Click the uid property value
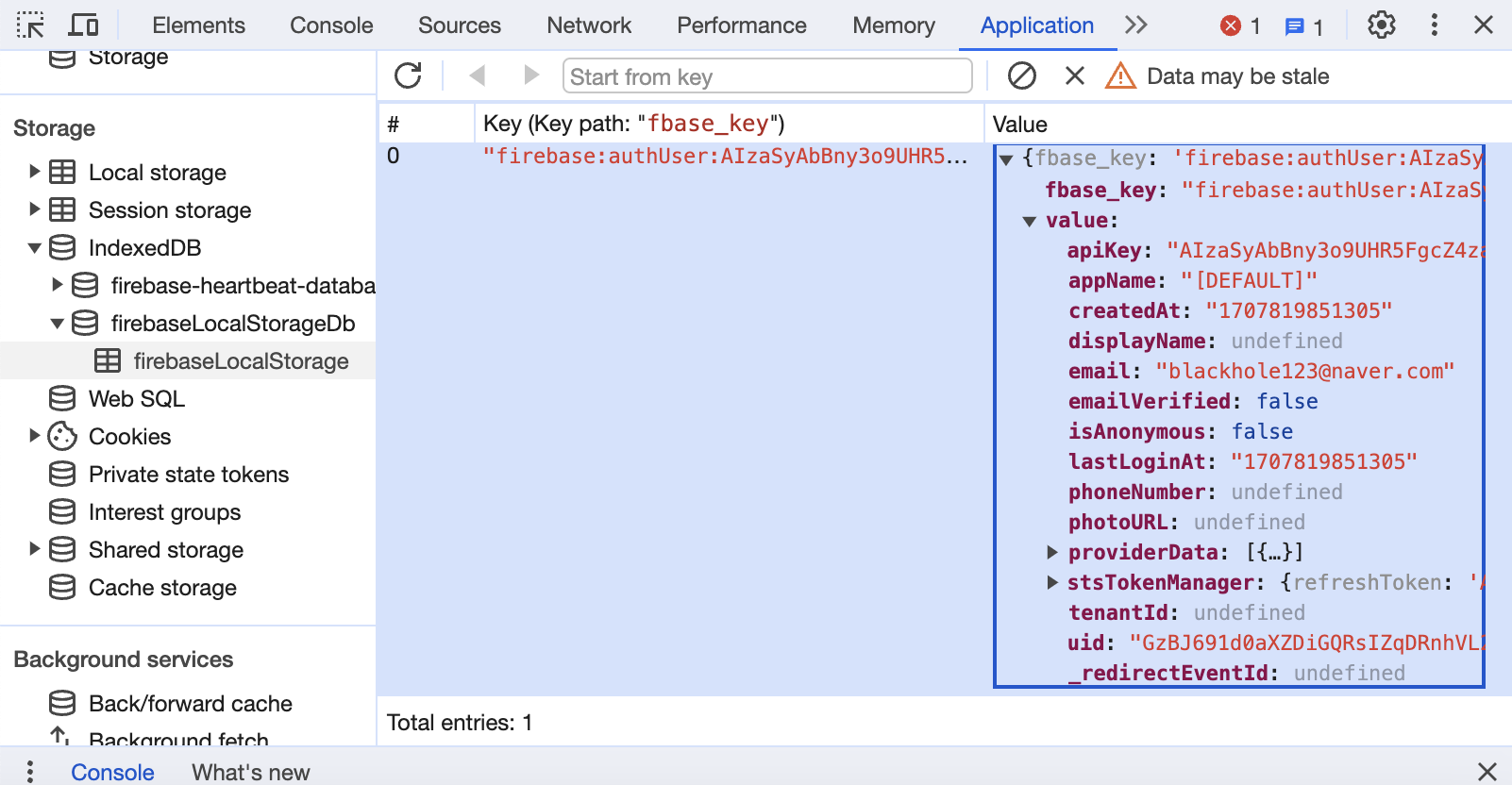The image size is (1512, 785). pyautogui.click(x=1306, y=643)
